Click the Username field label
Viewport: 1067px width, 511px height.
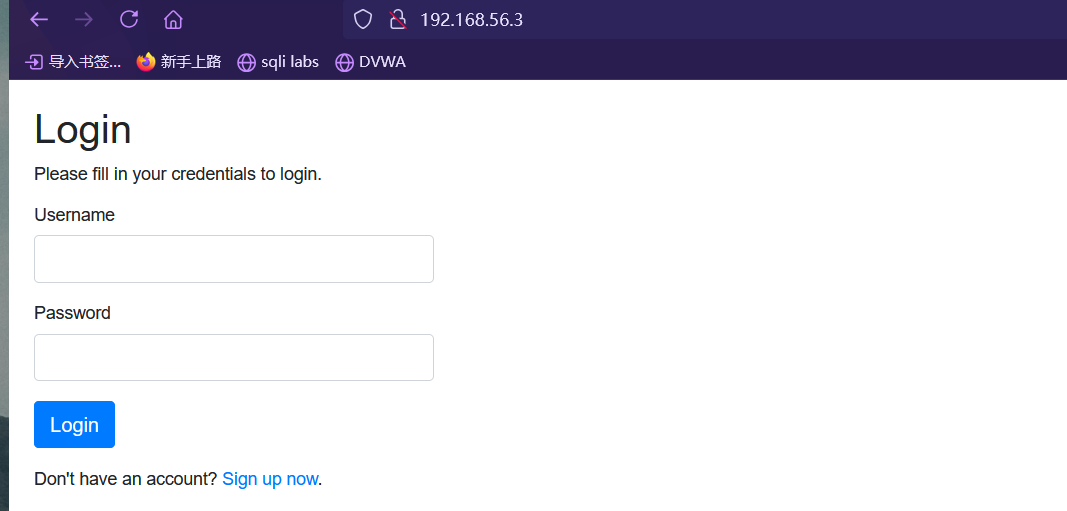pyautogui.click(x=74, y=215)
